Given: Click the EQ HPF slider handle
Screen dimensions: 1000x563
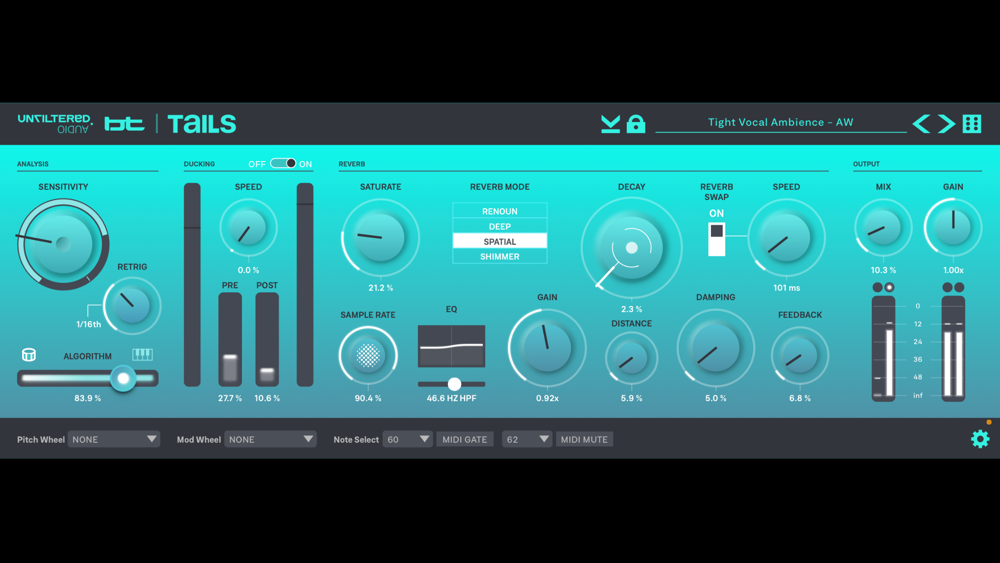Looking at the screenshot, I should [454, 384].
